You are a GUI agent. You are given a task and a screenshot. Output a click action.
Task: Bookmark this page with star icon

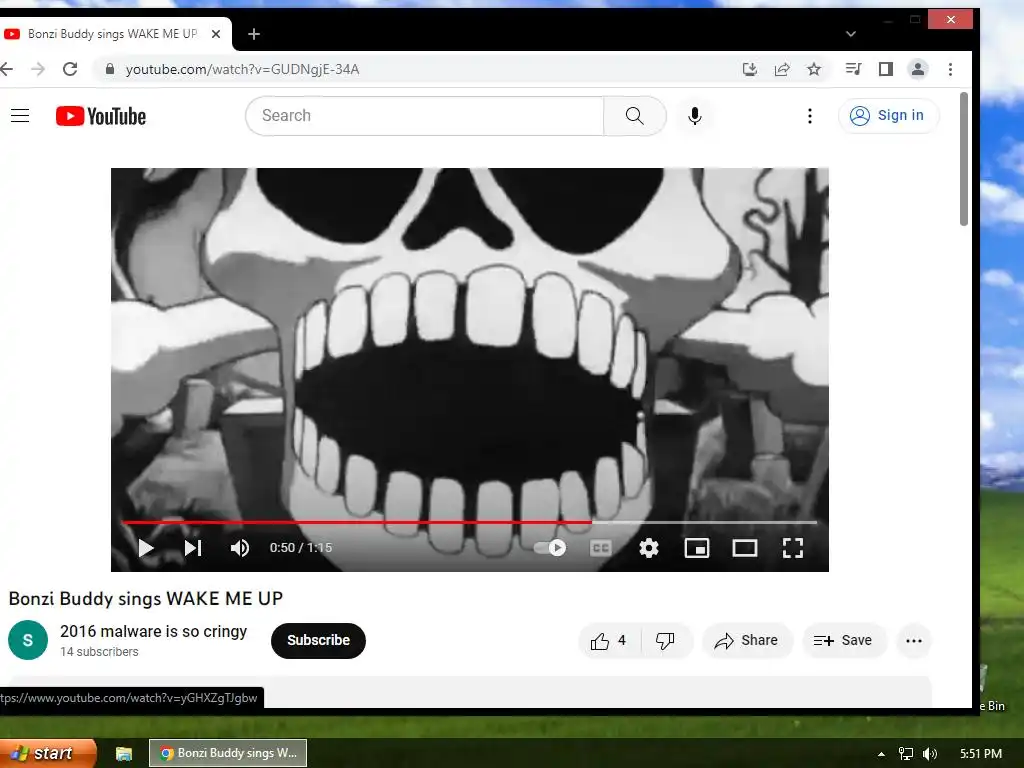[814, 69]
